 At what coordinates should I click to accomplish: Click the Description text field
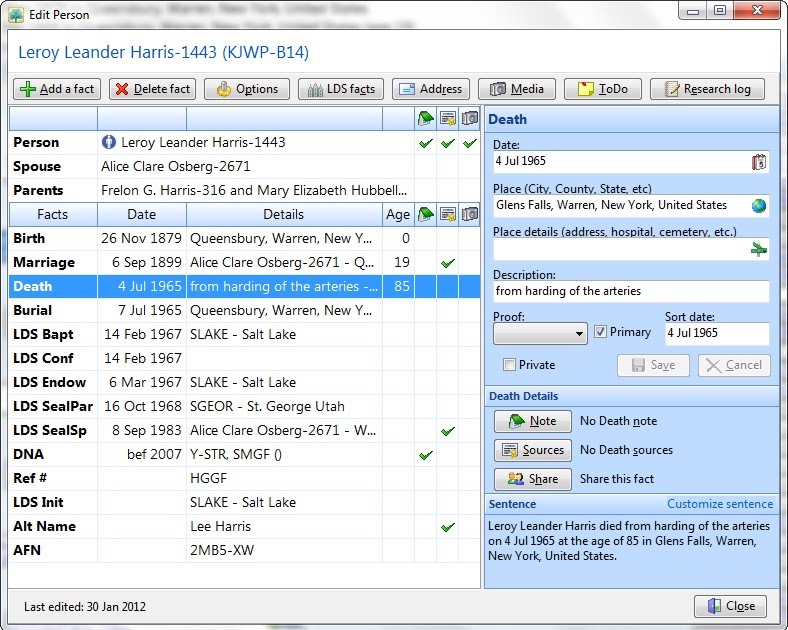pyautogui.click(x=631, y=292)
